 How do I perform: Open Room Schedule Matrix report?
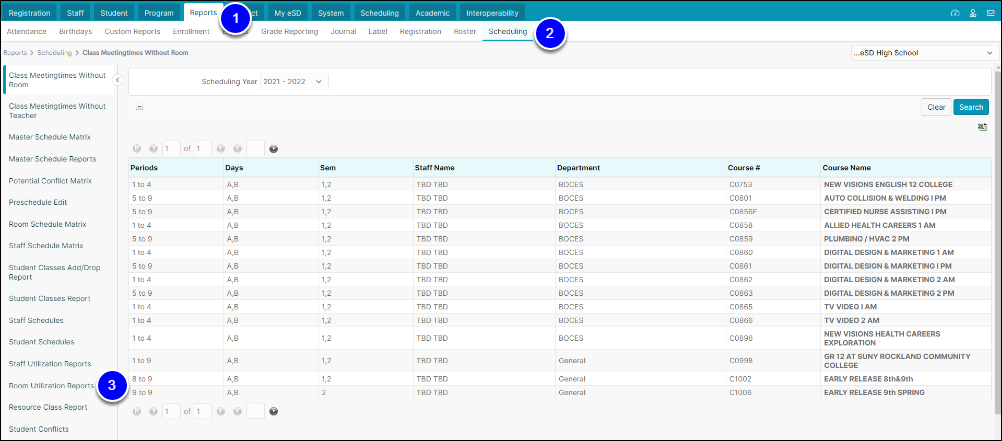47,224
